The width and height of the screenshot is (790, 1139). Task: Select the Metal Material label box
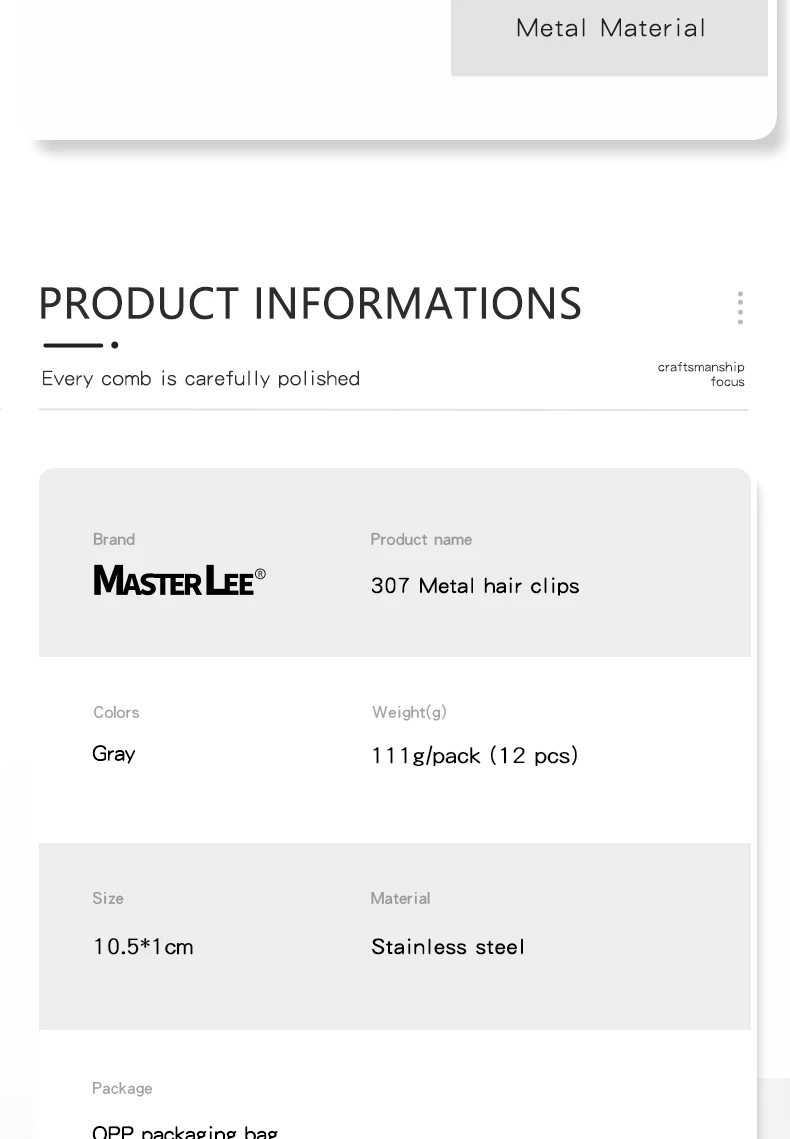point(609,36)
